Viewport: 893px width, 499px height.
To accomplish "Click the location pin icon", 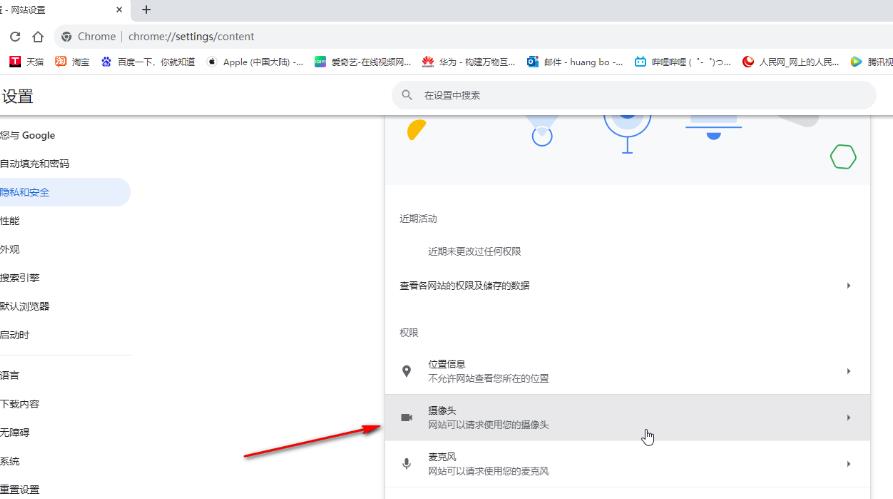I will pyautogui.click(x=406, y=371).
